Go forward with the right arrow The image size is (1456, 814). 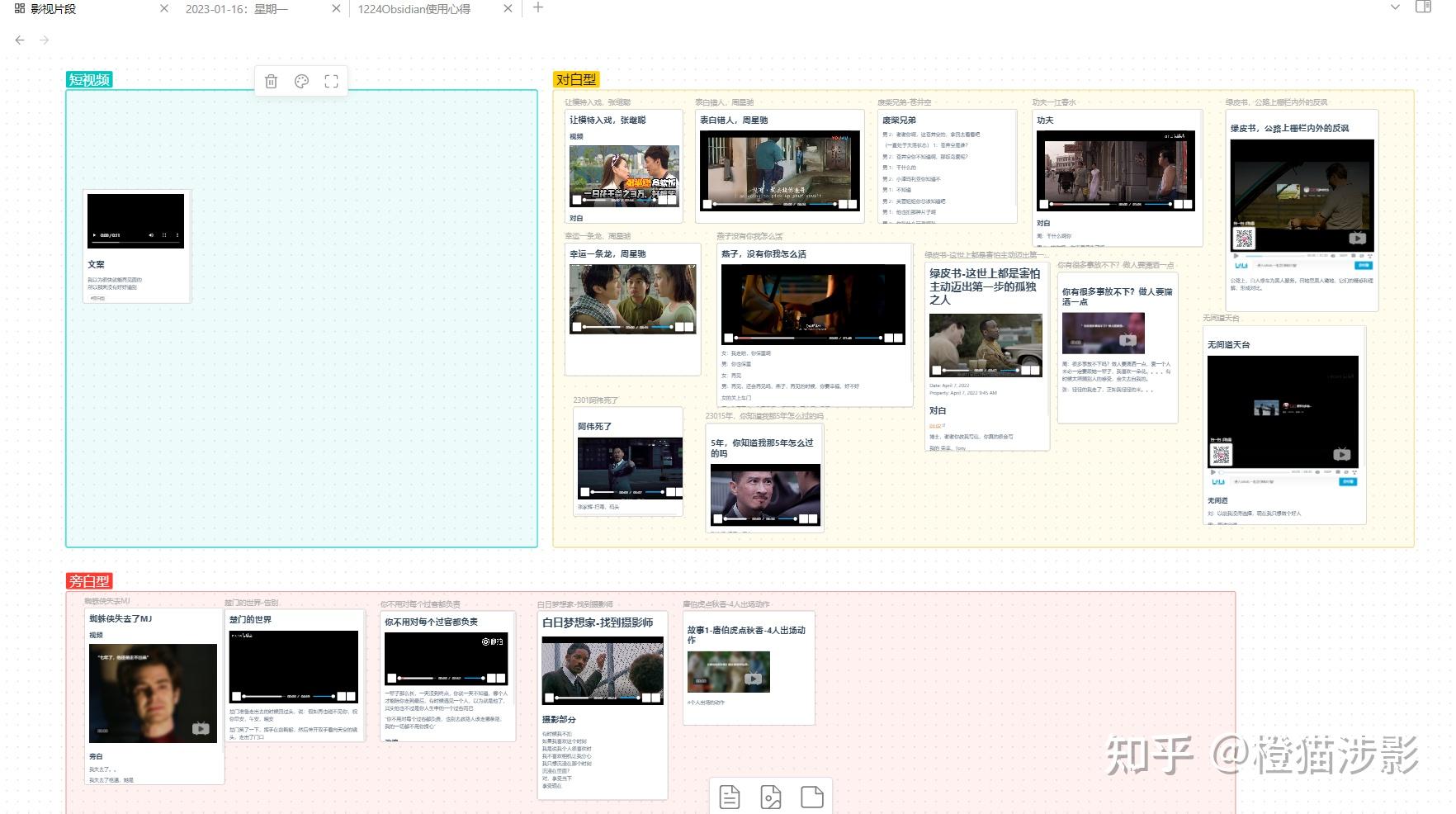click(x=45, y=40)
